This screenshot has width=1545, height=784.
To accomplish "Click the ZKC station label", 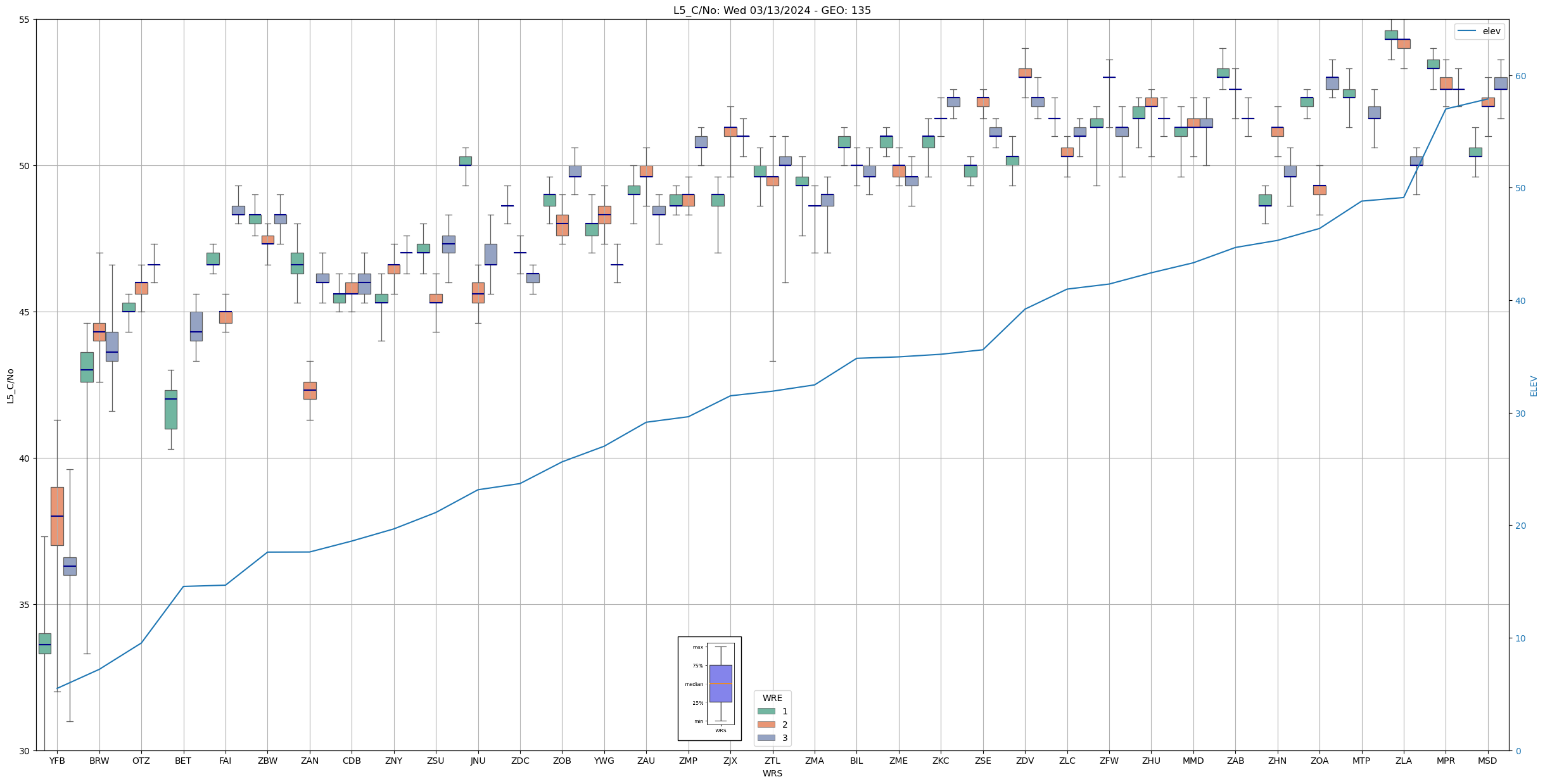I will pyautogui.click(x=941, y=761).
